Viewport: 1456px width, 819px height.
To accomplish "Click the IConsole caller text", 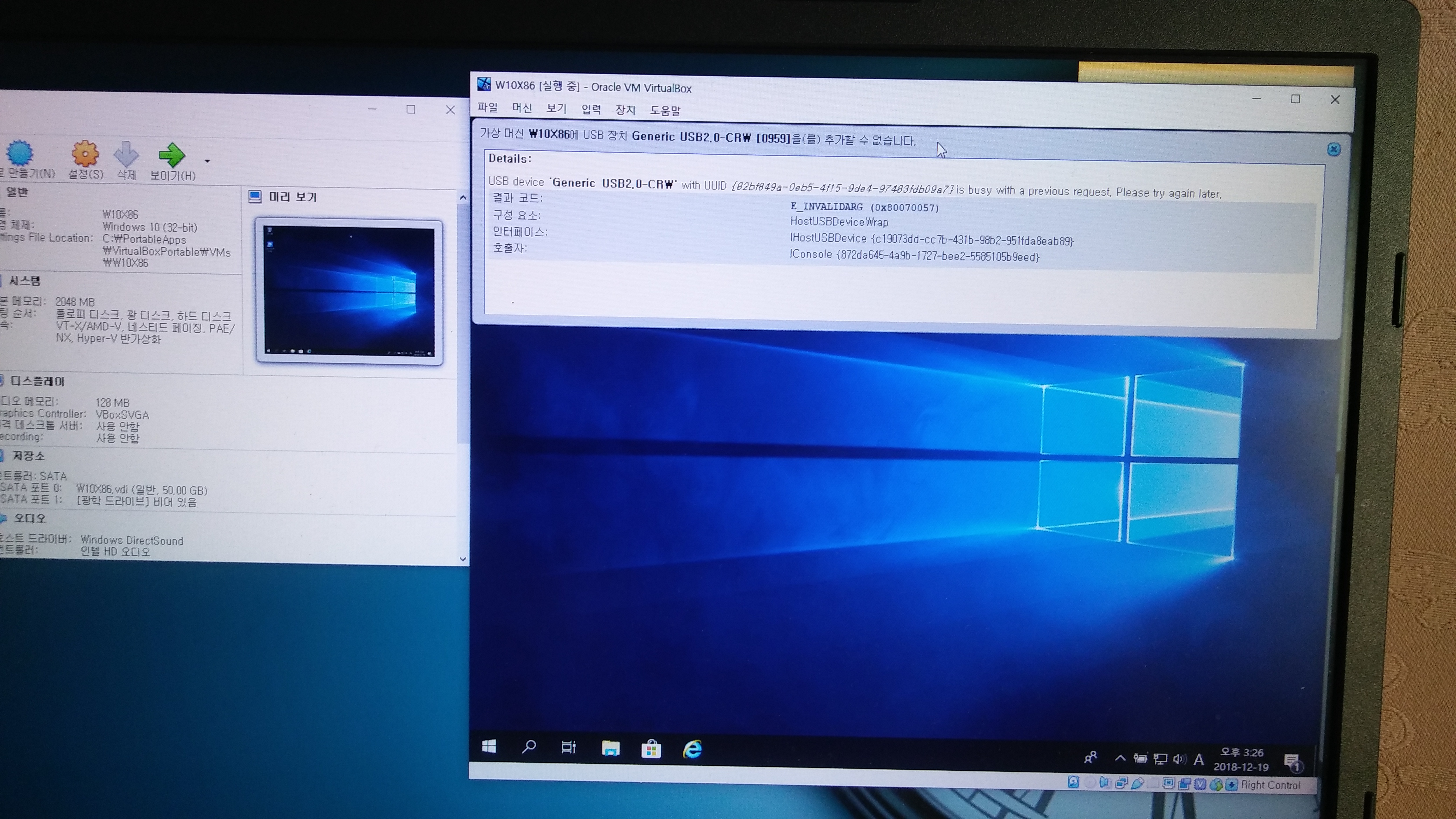I will 914,255.
